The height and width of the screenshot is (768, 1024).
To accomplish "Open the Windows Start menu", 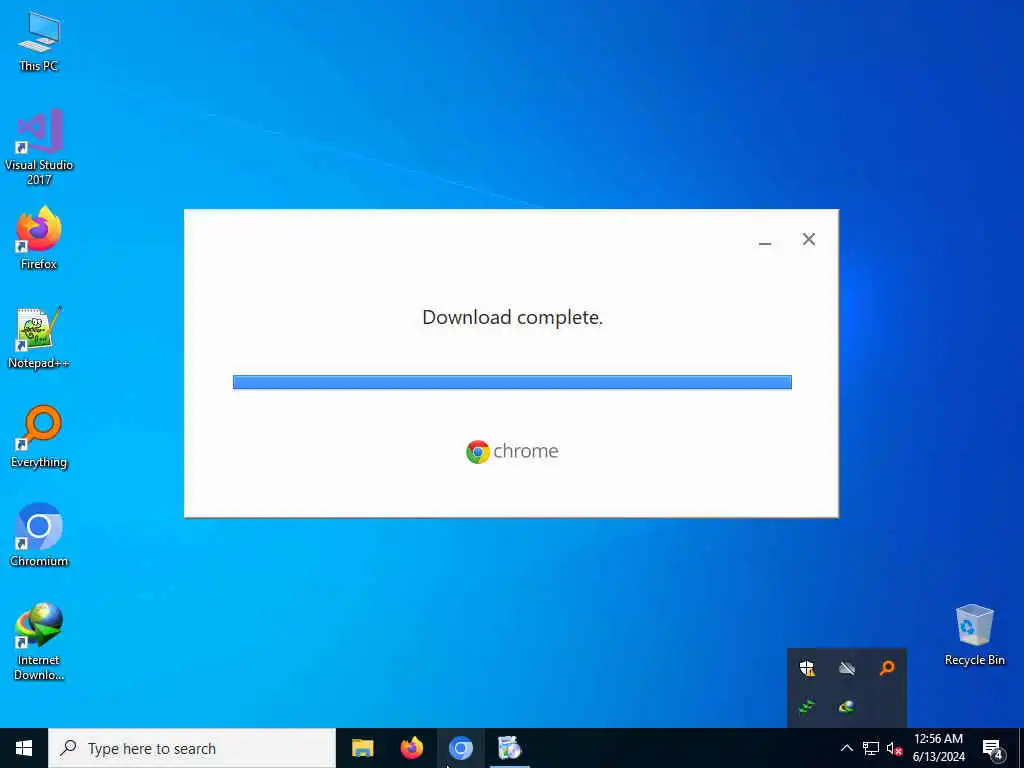I will pos(24,748).
